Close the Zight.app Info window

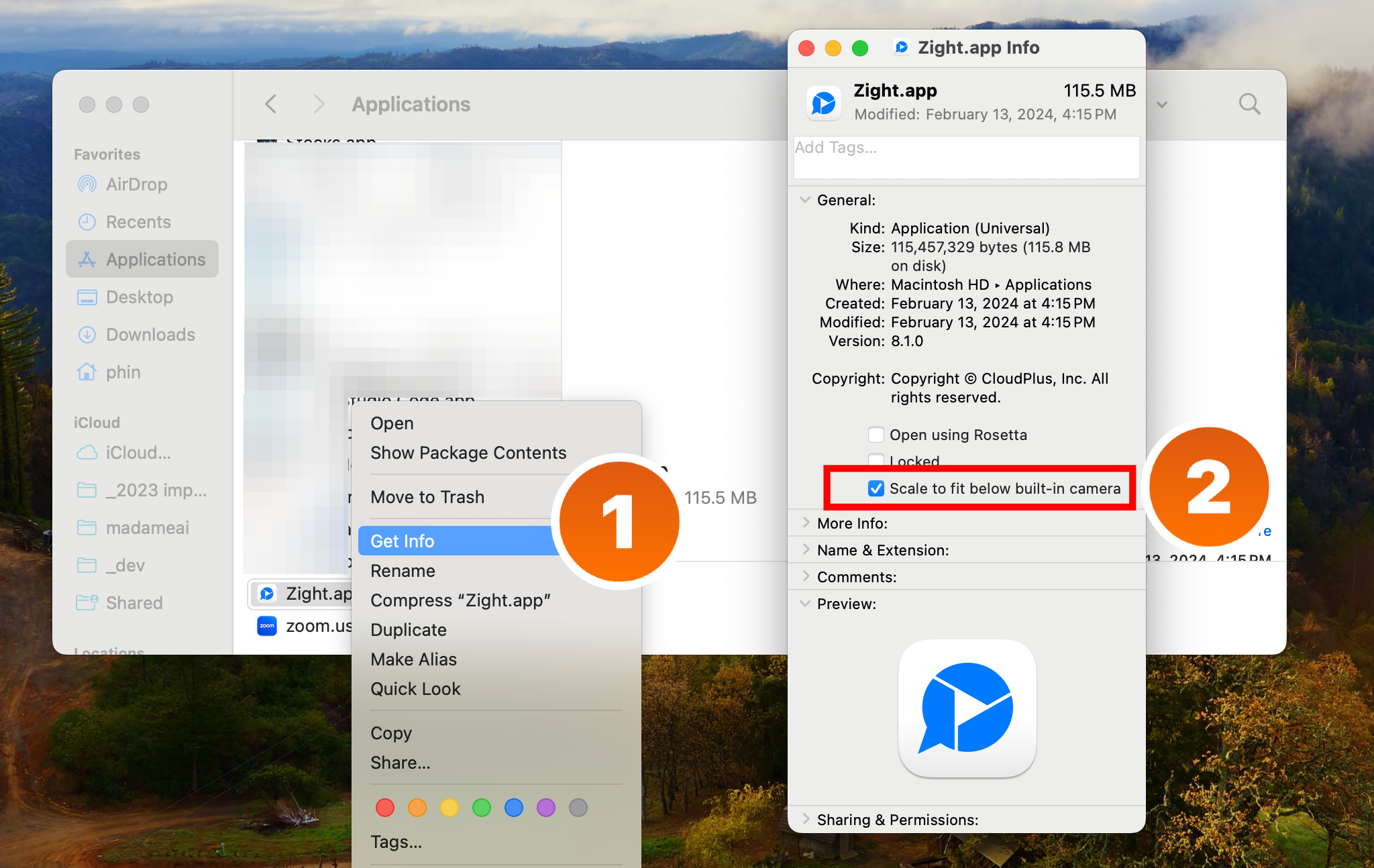coord(806,48)
